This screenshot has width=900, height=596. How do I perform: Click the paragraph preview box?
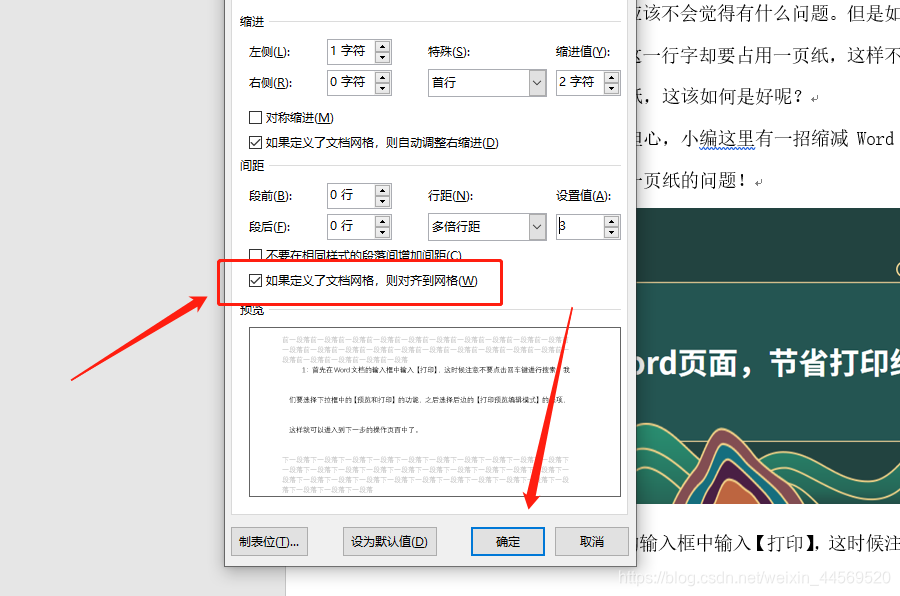coord(435,412)
